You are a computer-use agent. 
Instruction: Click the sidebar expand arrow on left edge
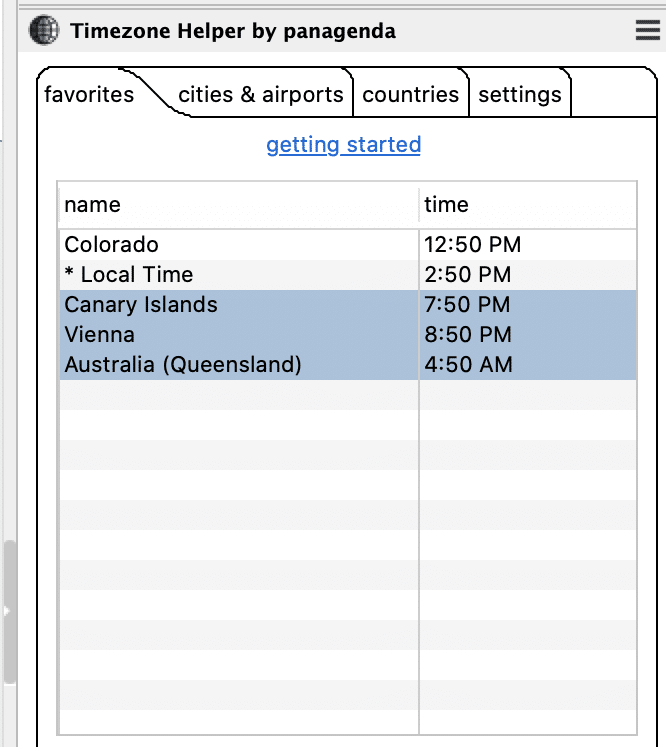click(5, 610)
